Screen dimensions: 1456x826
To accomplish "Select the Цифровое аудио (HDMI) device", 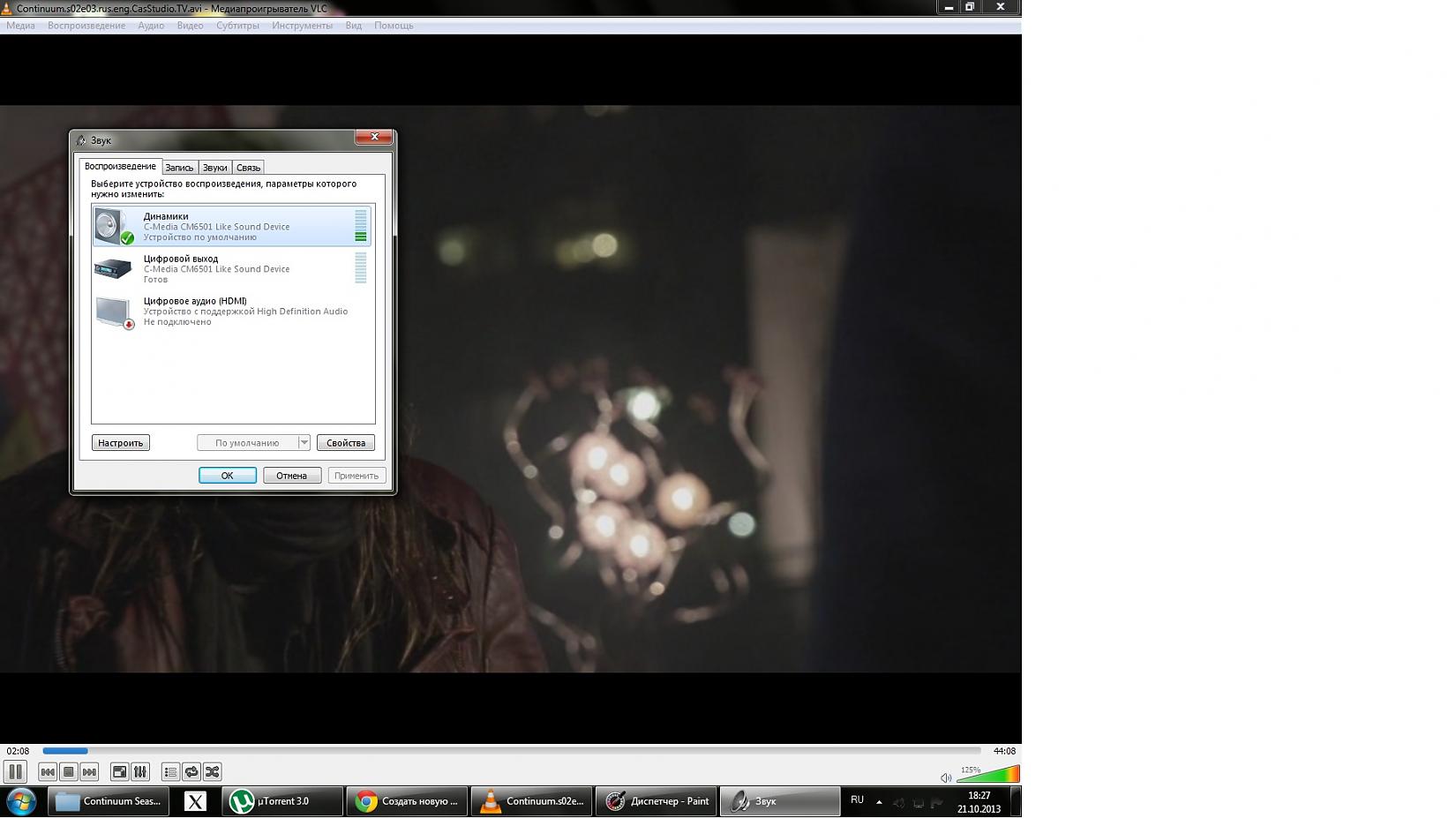I will (x=232, y=311).
